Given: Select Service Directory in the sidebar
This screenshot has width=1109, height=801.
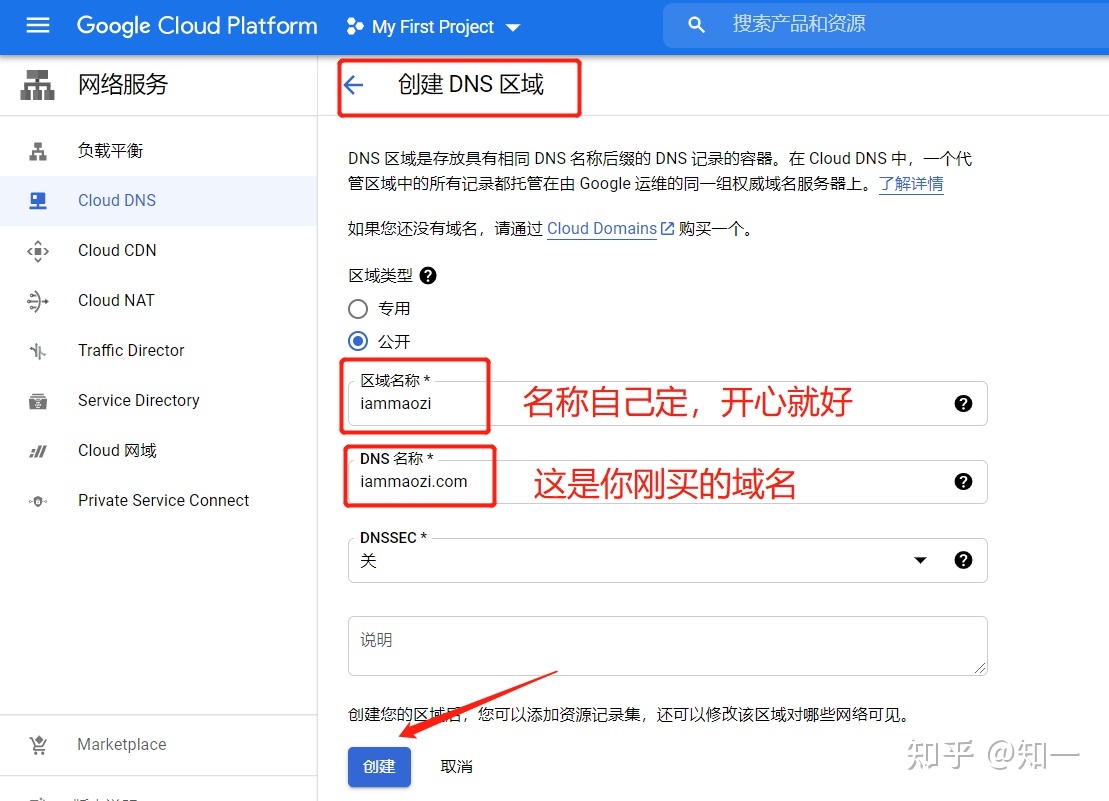Looking at the screenshot, I should tap(138, 400).
